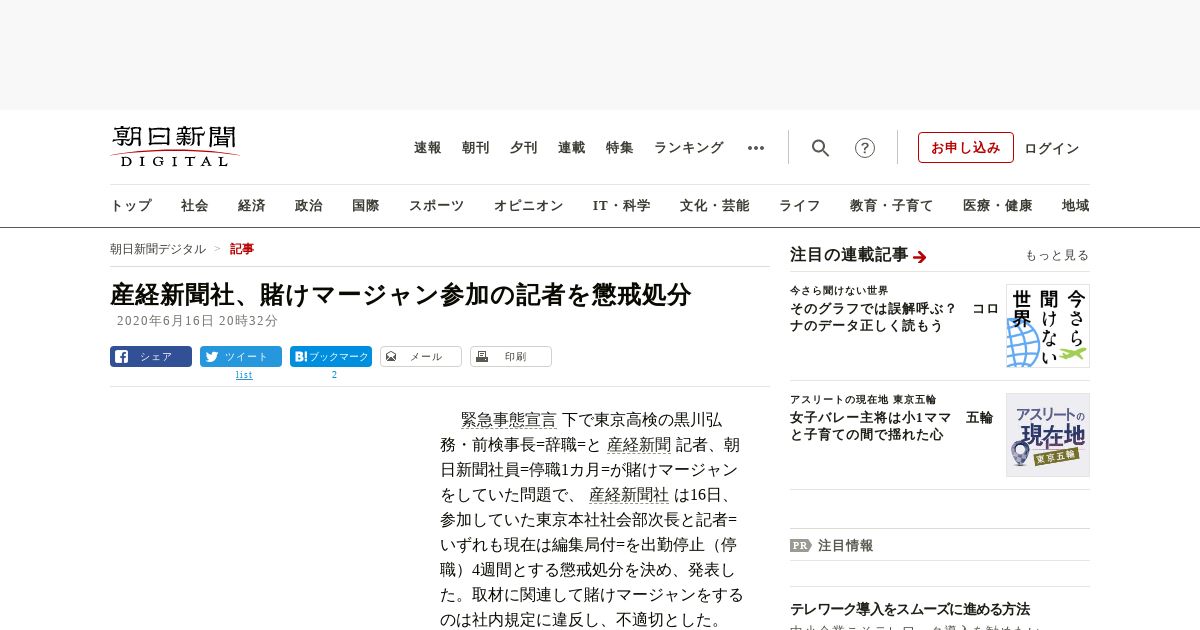The image size is (1200, 630).
Task: Open the Asahi Shimbun Digital logo
Action: pos(175,146)
